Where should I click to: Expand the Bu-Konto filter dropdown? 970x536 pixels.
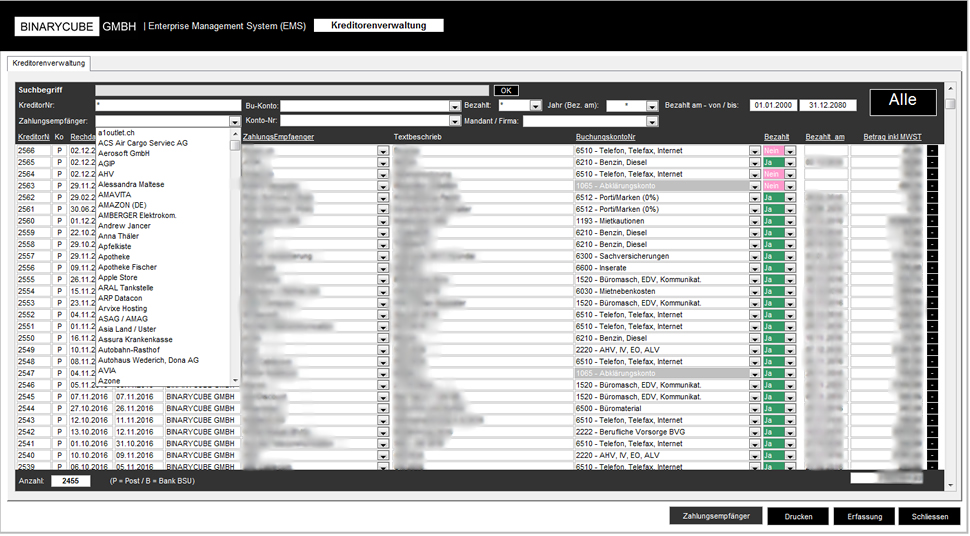point(454,106)
